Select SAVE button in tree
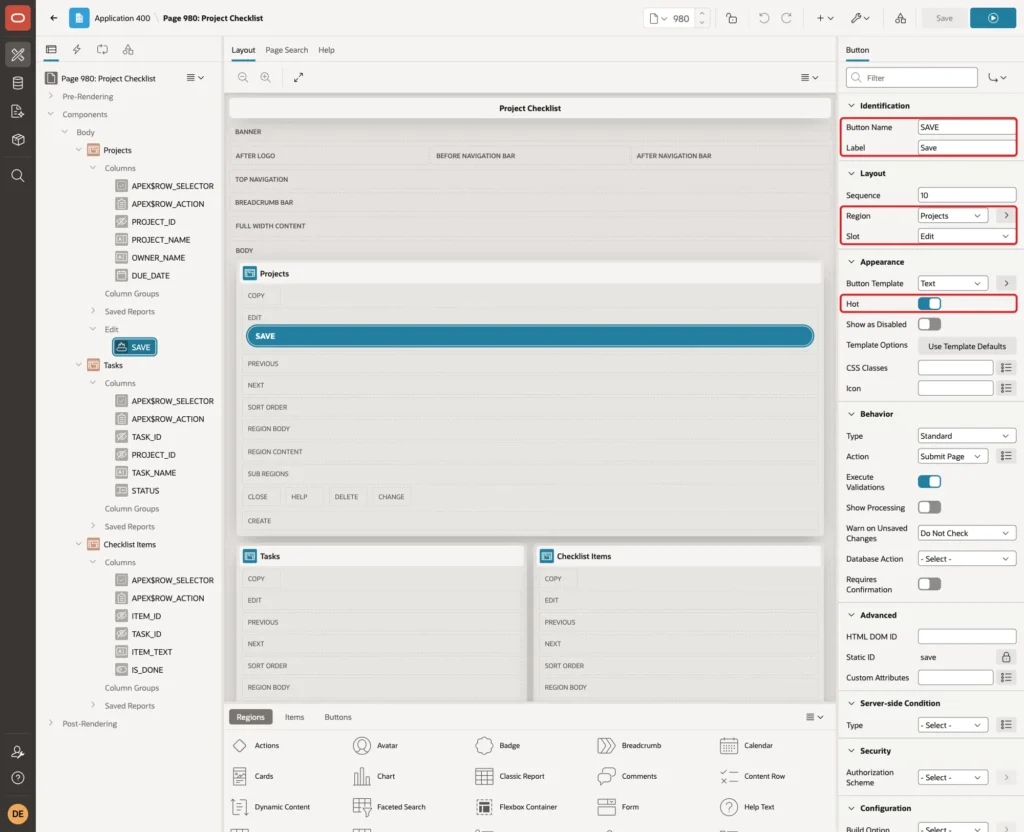Image resolution: width=1024 pixels, height=832 pixels. point(135,347)
